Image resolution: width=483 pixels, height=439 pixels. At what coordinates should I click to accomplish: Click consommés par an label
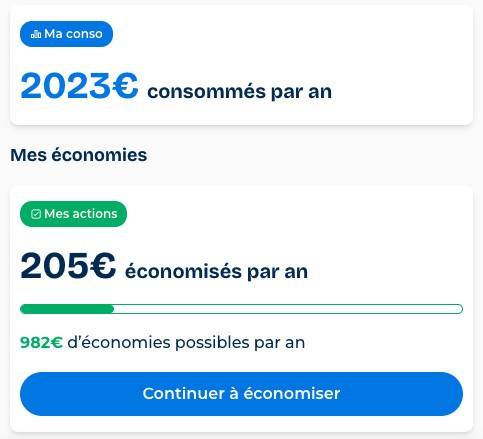tap(240, 92)
